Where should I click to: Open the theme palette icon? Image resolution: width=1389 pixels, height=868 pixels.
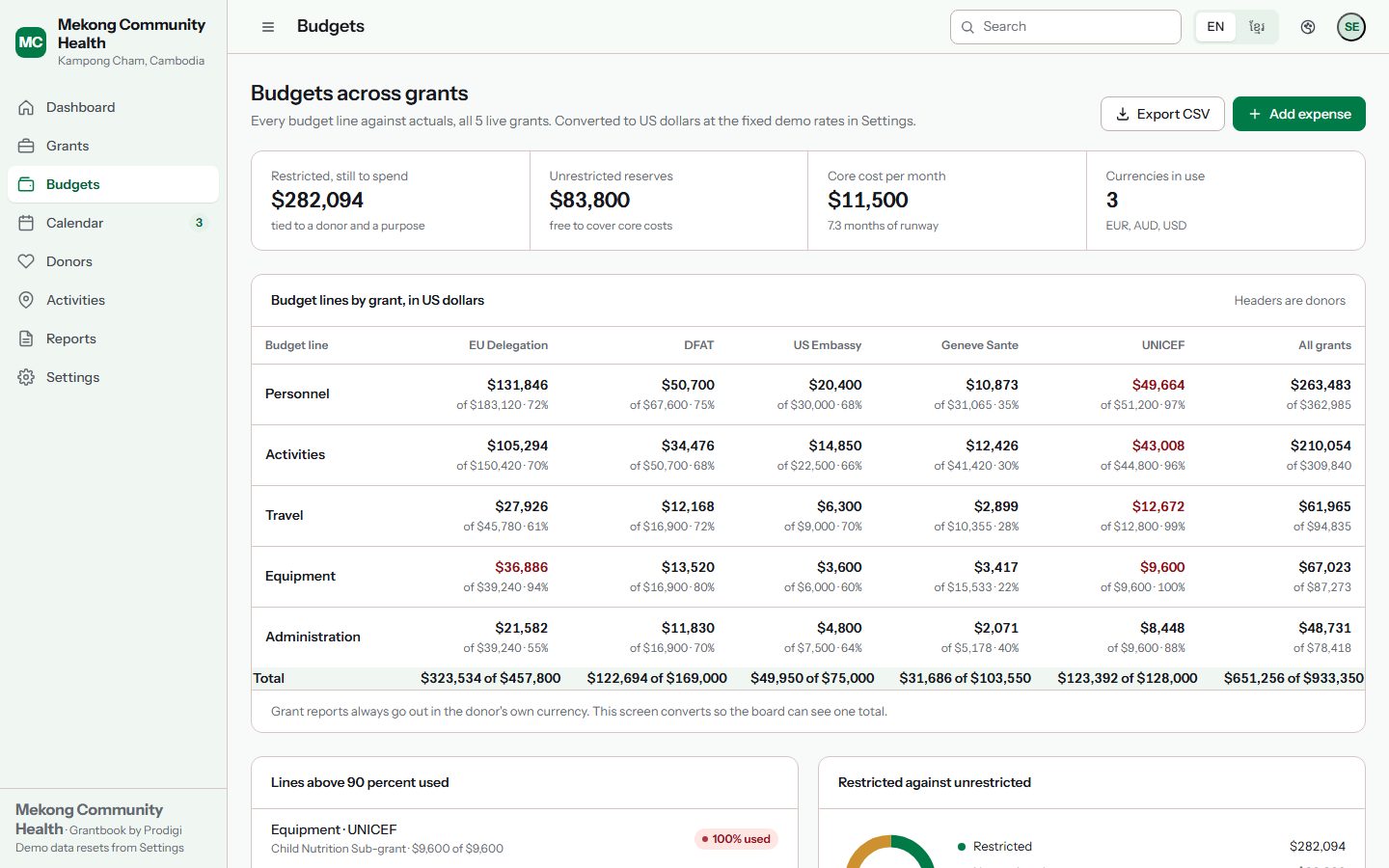pos(1308,27)
